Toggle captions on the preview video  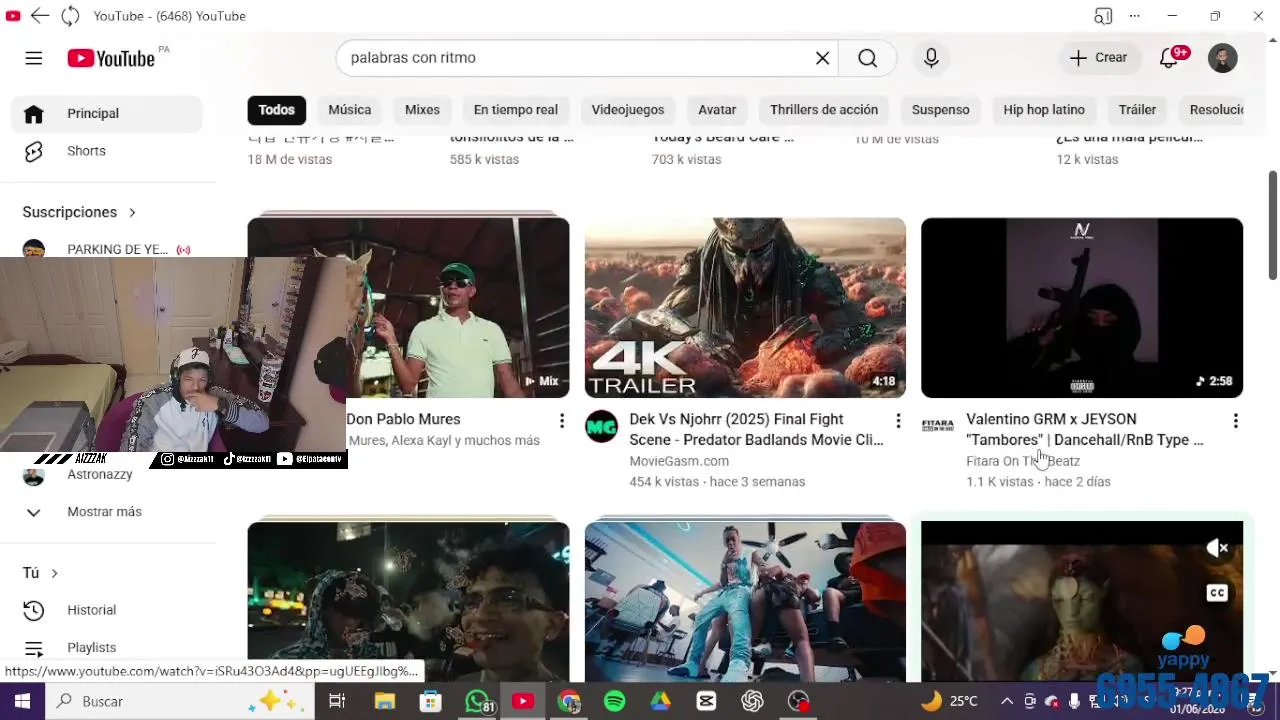click(x=1217, y=593)
